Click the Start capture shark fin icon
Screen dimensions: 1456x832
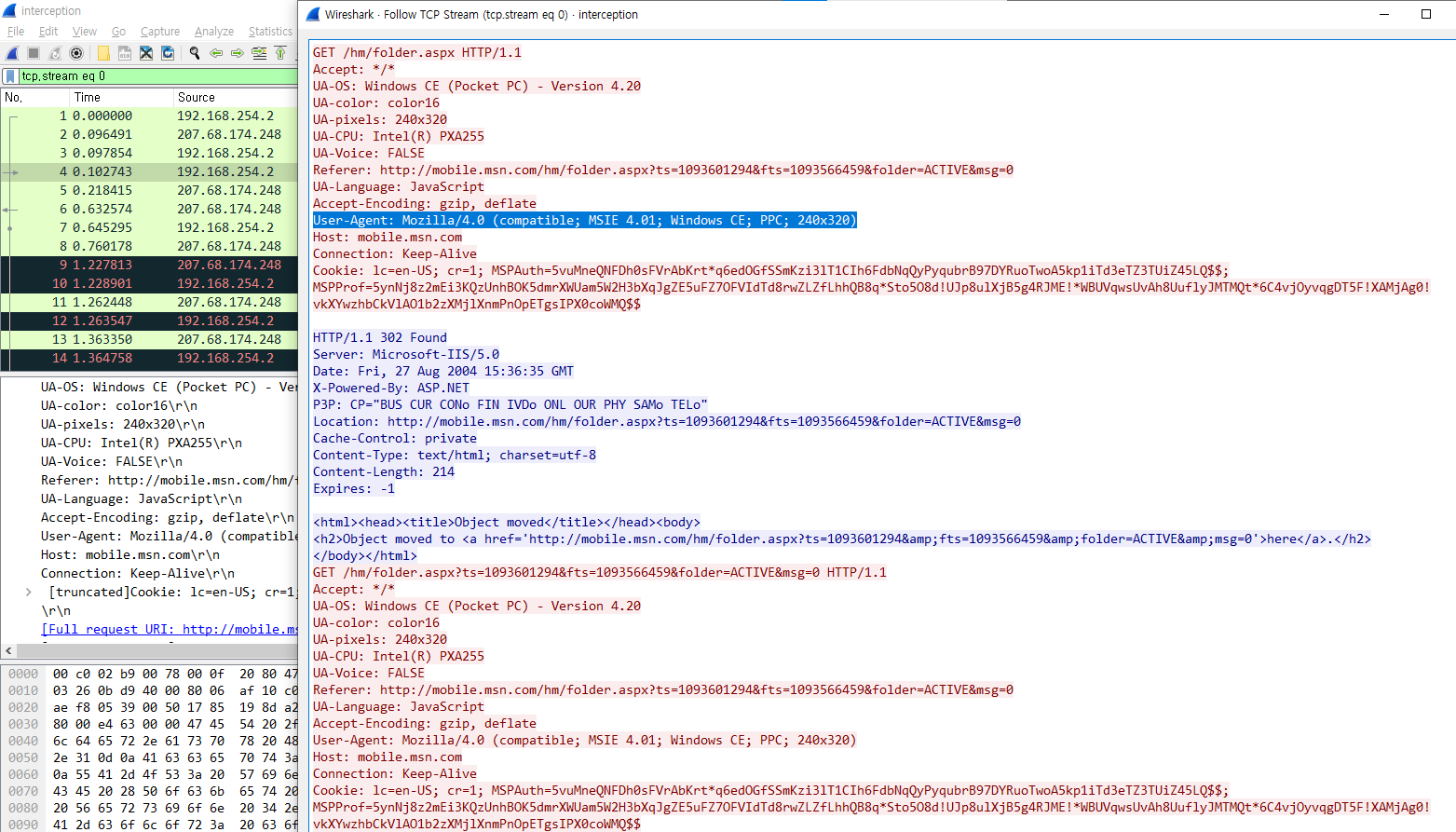(12, 53)
